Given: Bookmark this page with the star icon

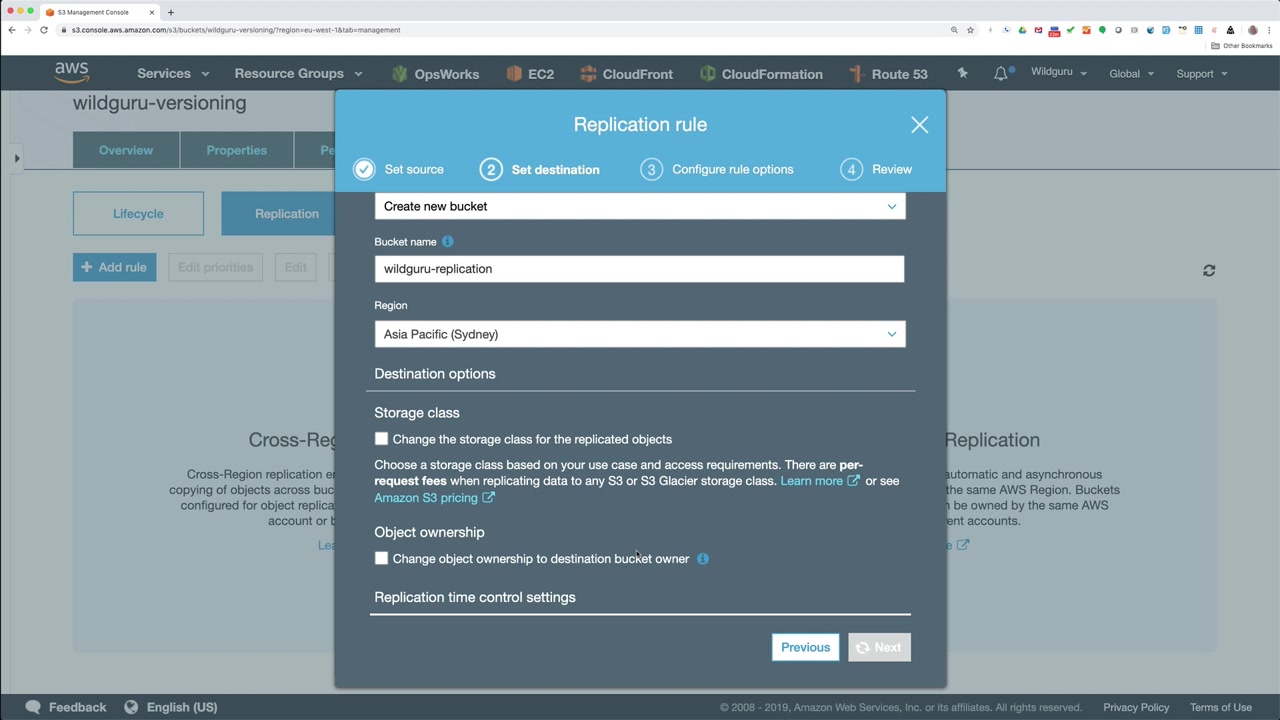Looking at the screenshot, I should click(970, 30).
